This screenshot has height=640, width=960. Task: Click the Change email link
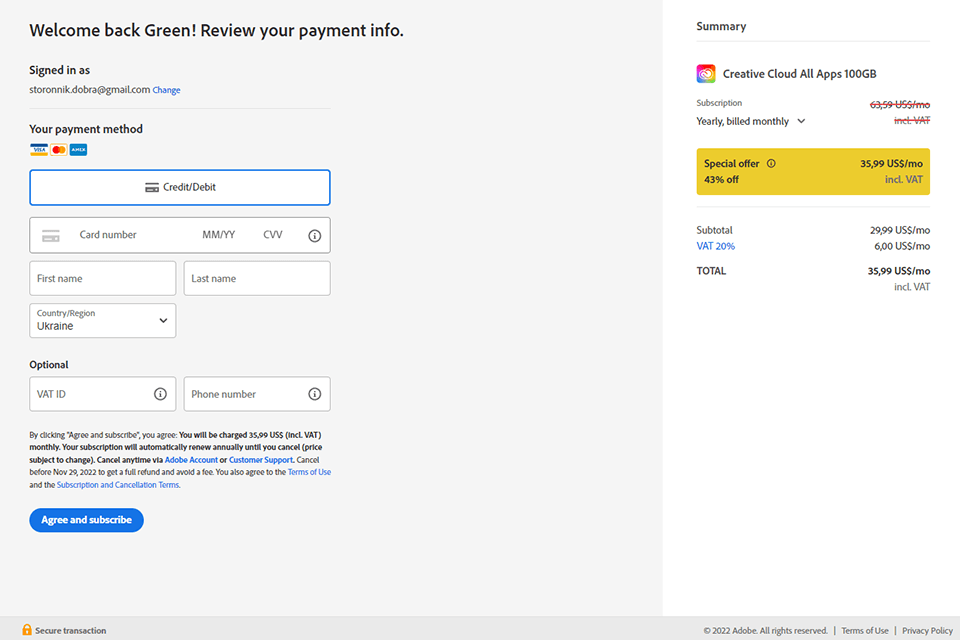click(x=167, y=90)
